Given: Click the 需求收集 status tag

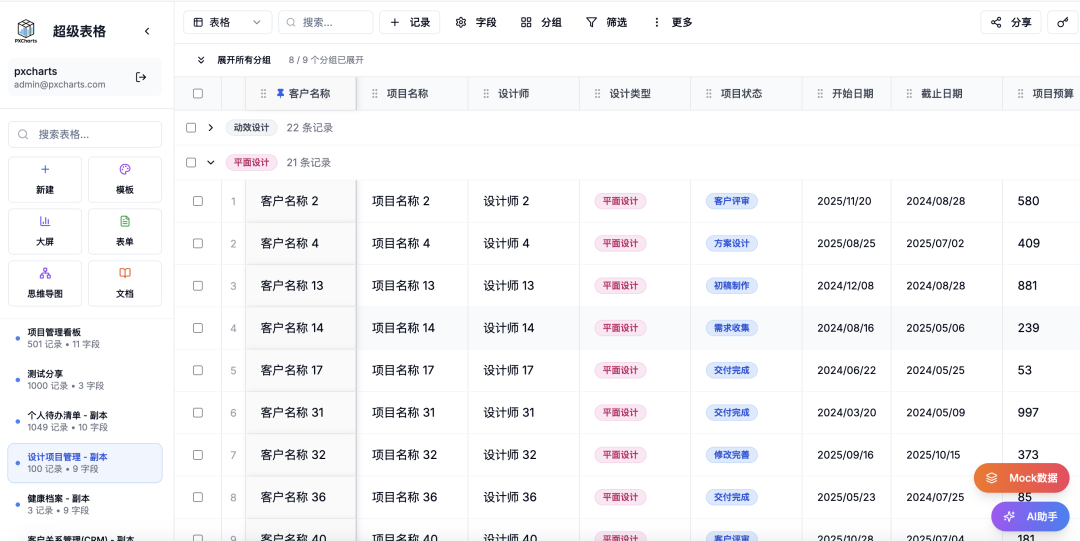Looking at the screenshot, I should coord(731,328).
